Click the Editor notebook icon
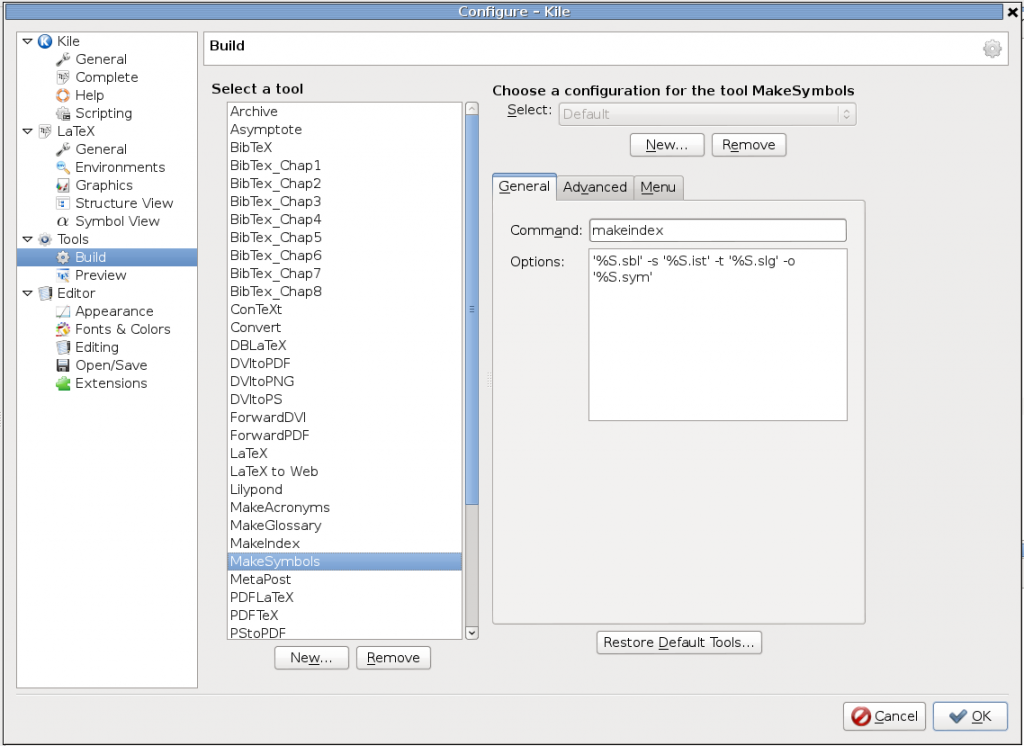Viewport: 1024px width, 746px height. pos(44,293)
